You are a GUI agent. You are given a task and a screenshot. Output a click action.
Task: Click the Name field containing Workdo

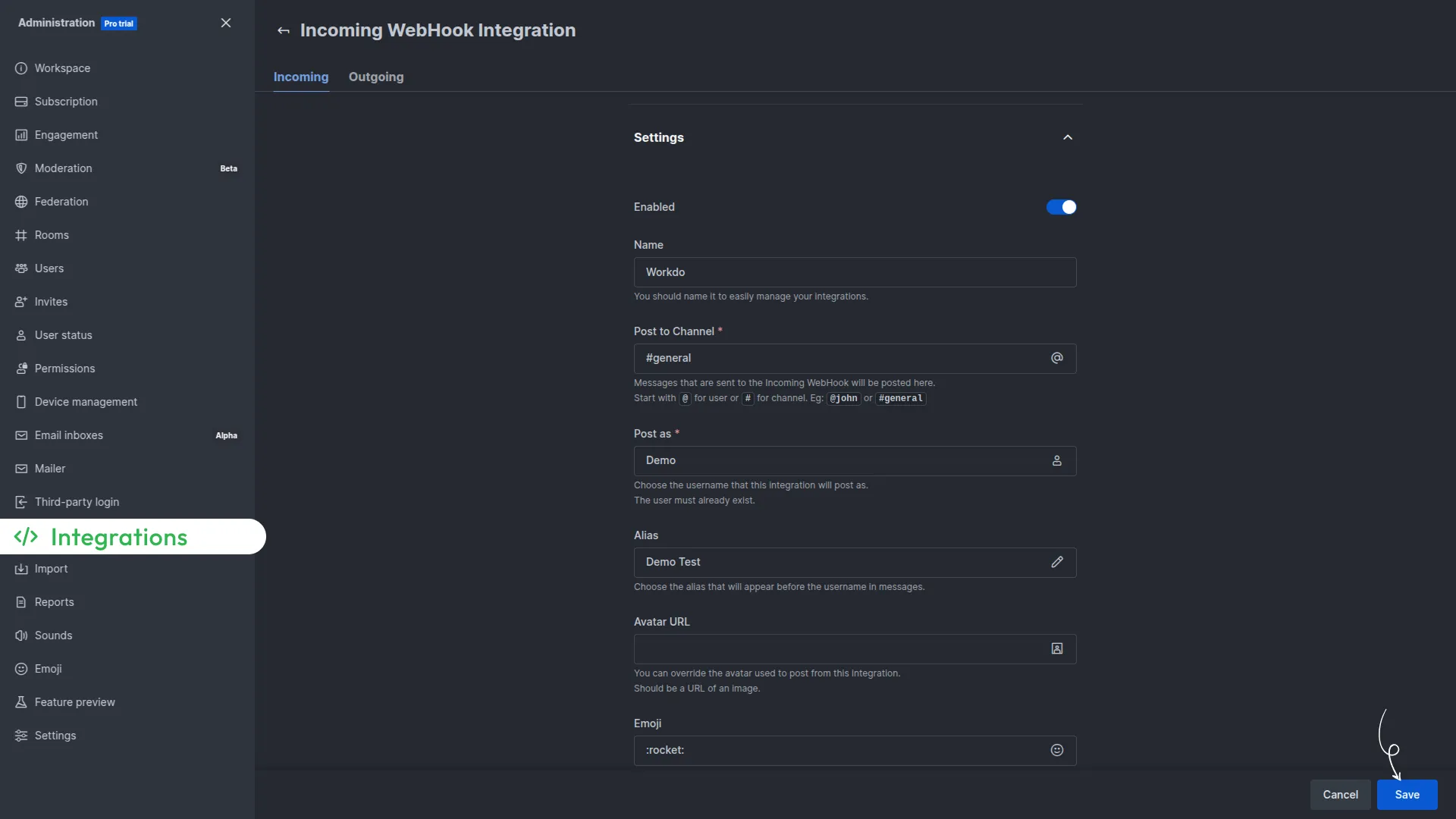(x=855, y=271)
